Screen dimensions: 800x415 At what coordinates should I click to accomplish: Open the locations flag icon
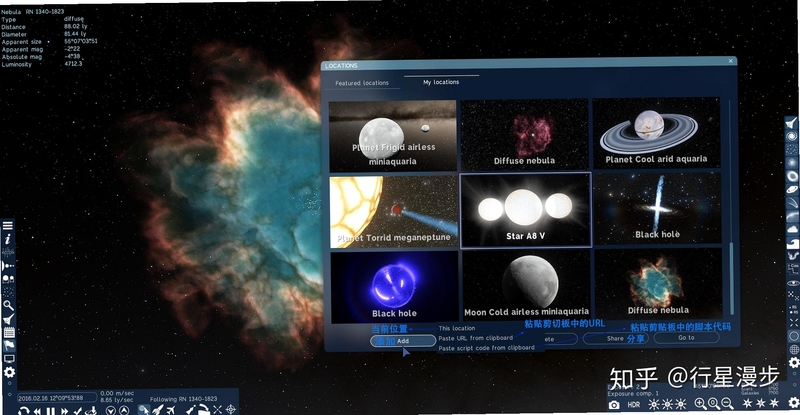(x=9, y=345)
